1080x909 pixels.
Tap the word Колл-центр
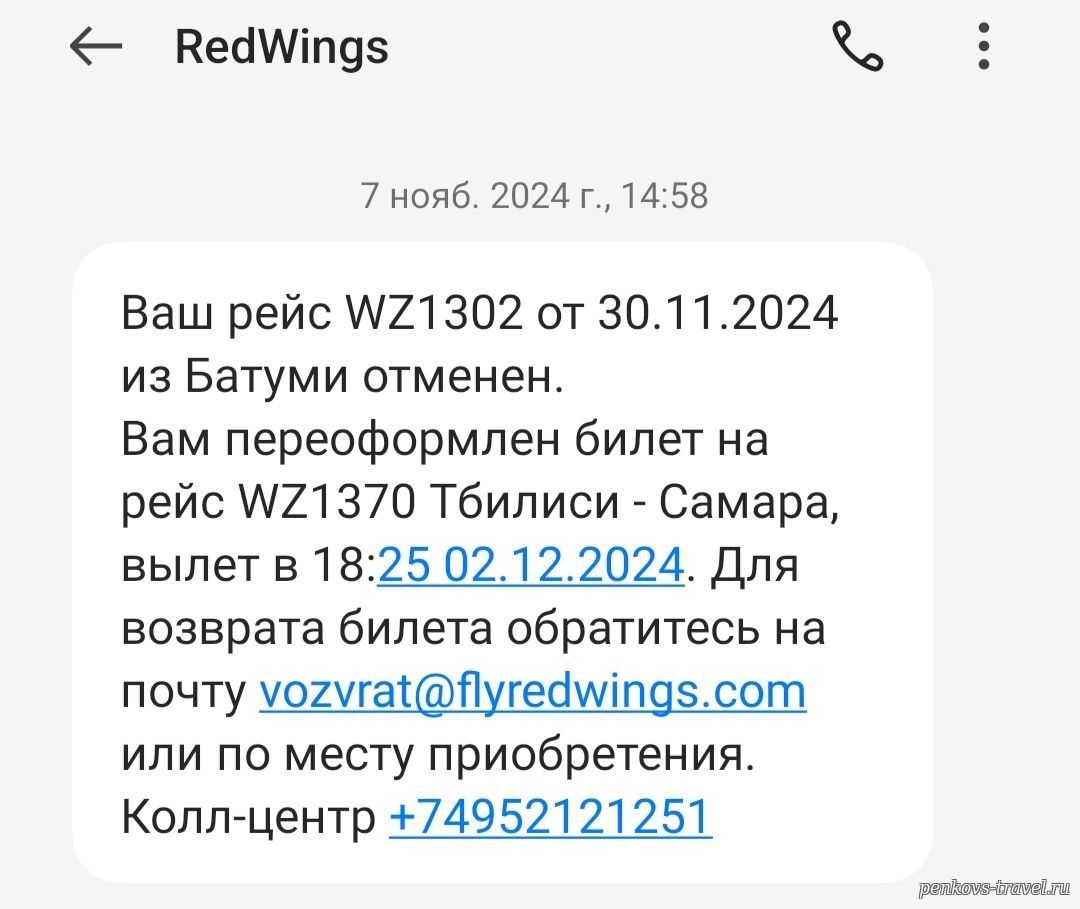tap(248, 818)
